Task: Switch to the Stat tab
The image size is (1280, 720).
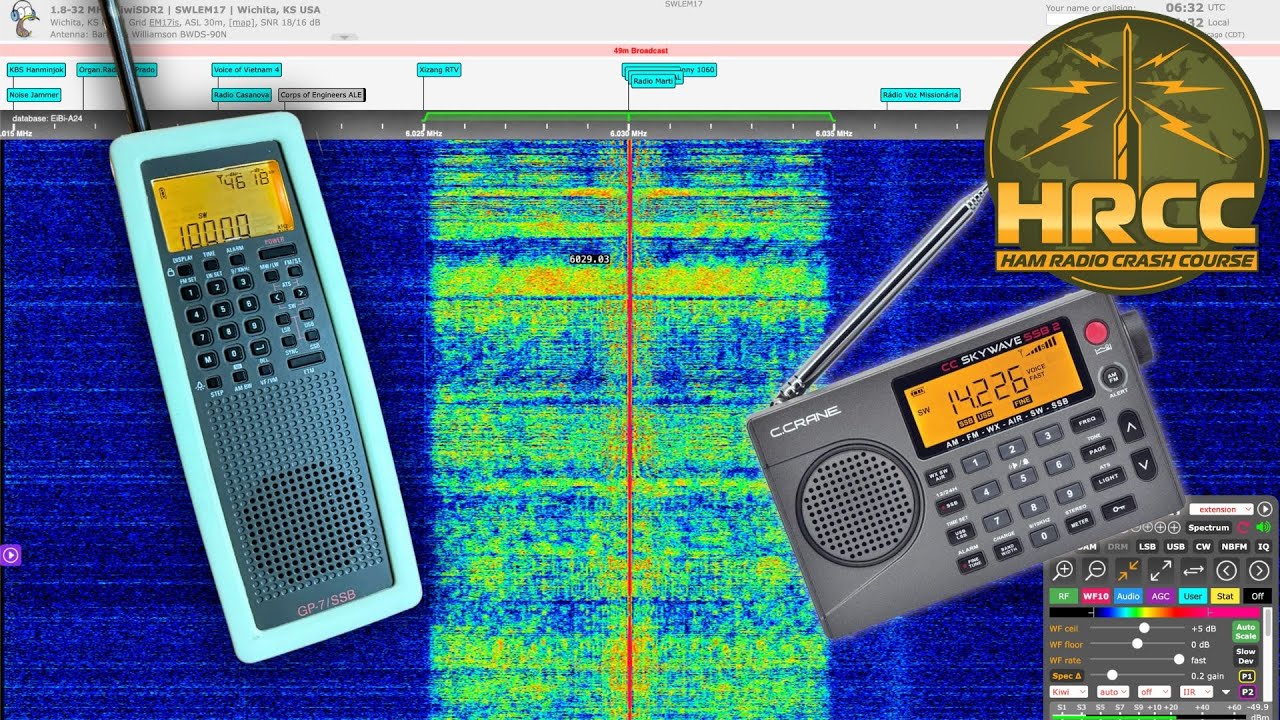Action: pos(1225,595)
